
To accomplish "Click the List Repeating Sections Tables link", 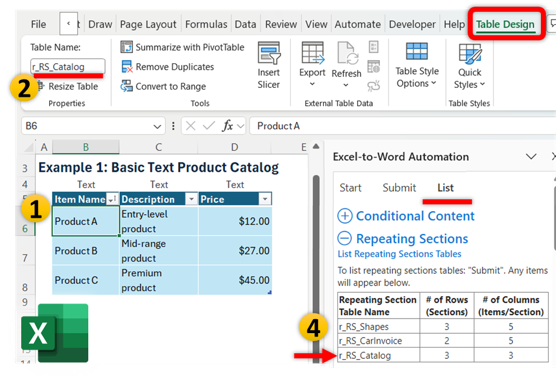I will coord(399,254).
